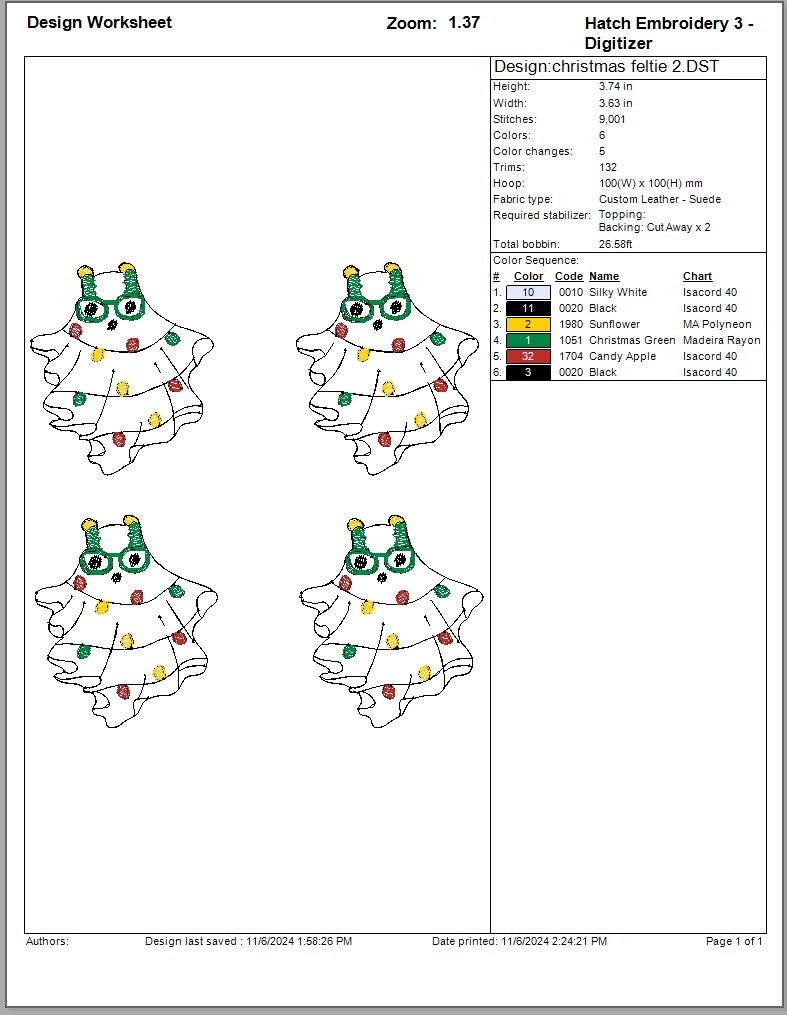
Task: Select the Sunflower yellow swatch numbered 2
Action: tap(528, 324)
